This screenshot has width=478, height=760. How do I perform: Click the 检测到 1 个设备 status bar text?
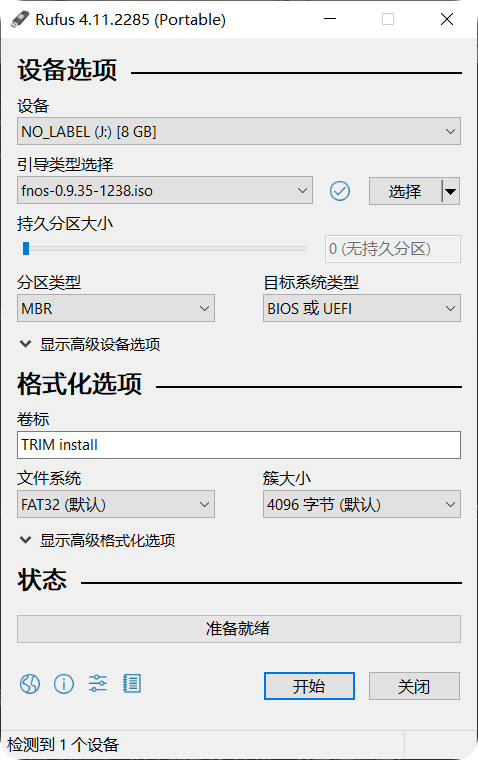[63, 744]
